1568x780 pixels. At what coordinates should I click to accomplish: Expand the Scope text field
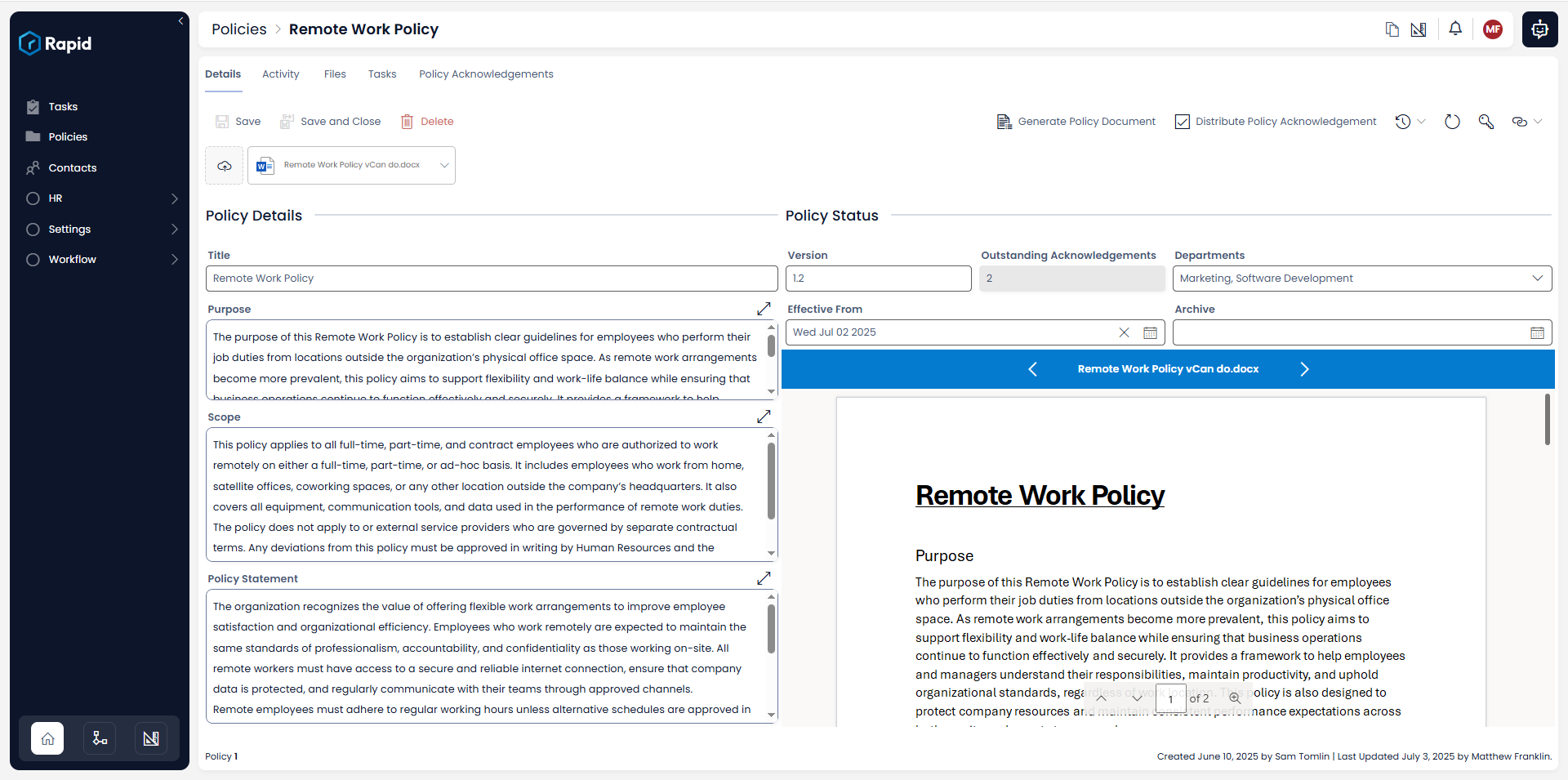(x=764, y=417)
